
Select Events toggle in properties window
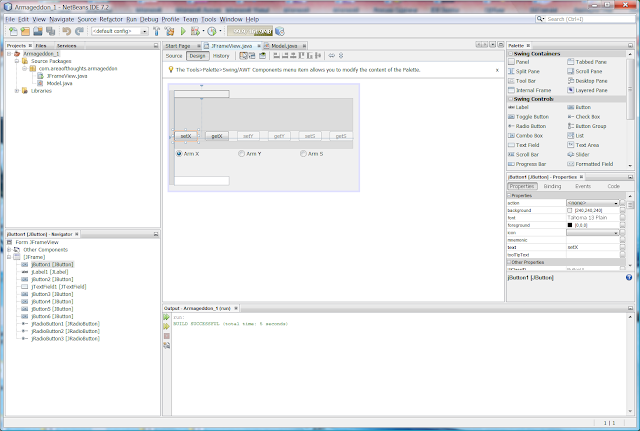pyautogui.click(x=583, y=186)
